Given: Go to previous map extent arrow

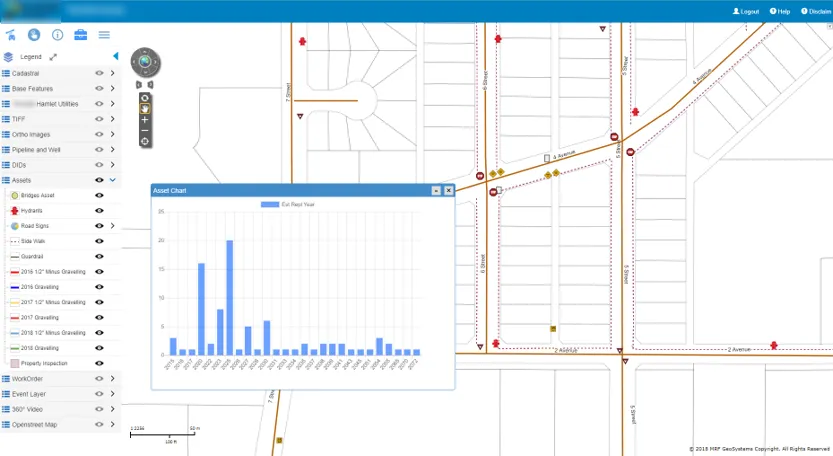Looking at the screenshot, I should click(139, 85).
